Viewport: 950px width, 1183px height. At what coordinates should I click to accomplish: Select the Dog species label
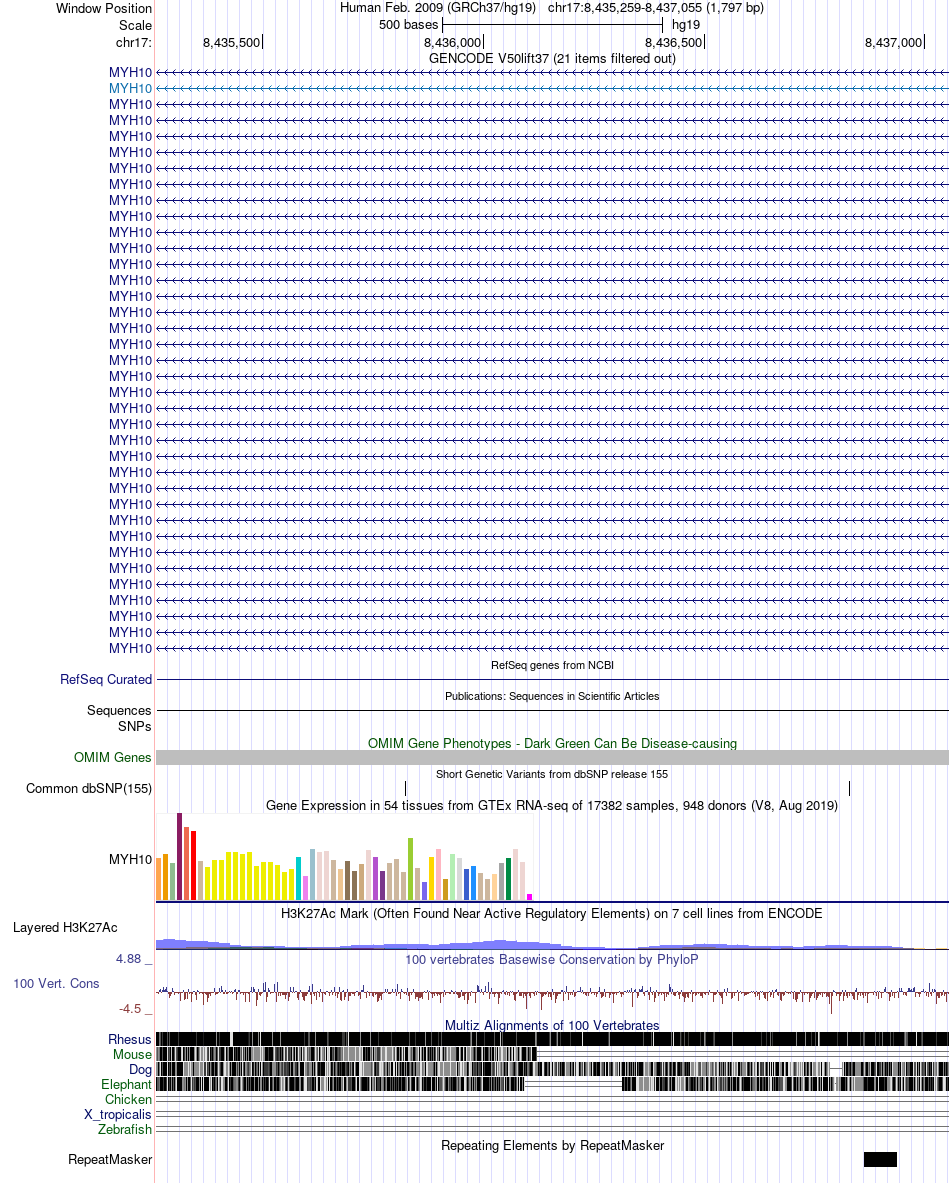(140, 1069)
